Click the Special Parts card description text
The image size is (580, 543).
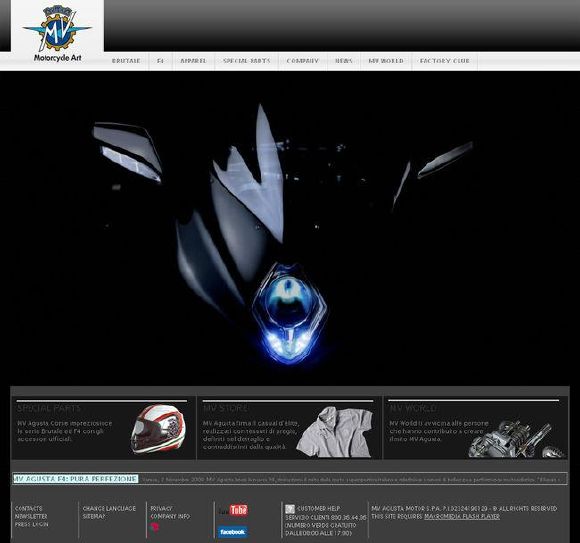[64, 431]
